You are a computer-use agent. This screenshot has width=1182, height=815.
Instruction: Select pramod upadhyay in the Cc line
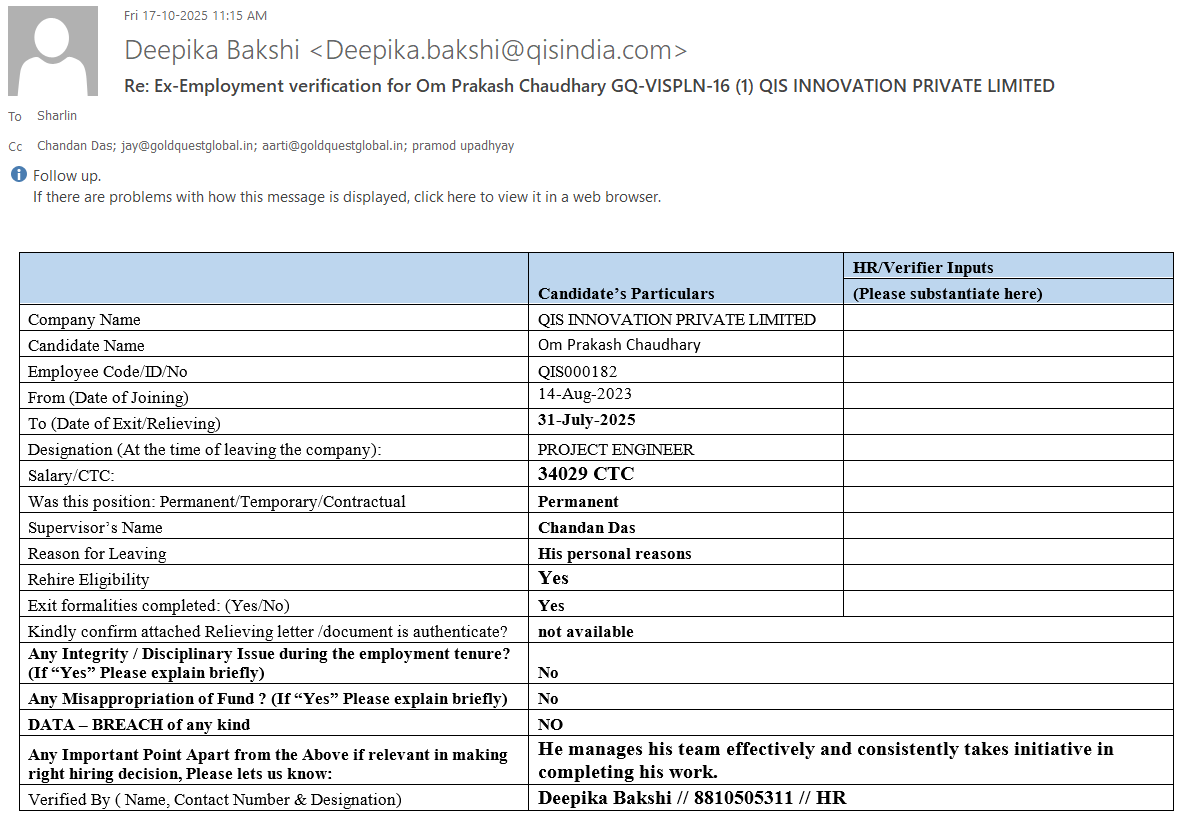[x=463, y=146]
